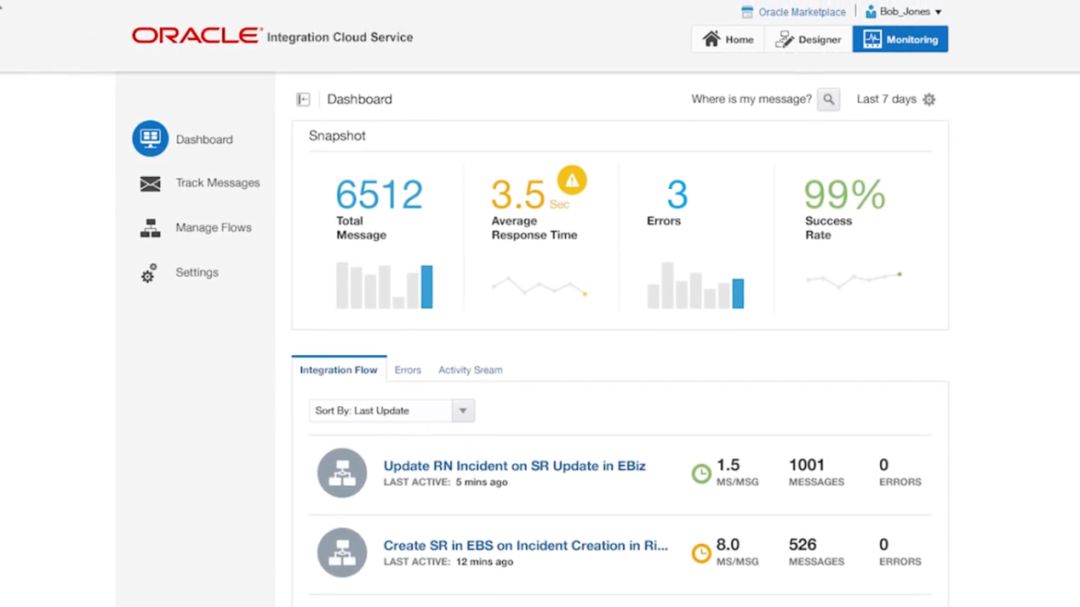Click the Bob_Jones user avatar icon
Viewport: 1080px width, 607px height.
coord(871,12)
